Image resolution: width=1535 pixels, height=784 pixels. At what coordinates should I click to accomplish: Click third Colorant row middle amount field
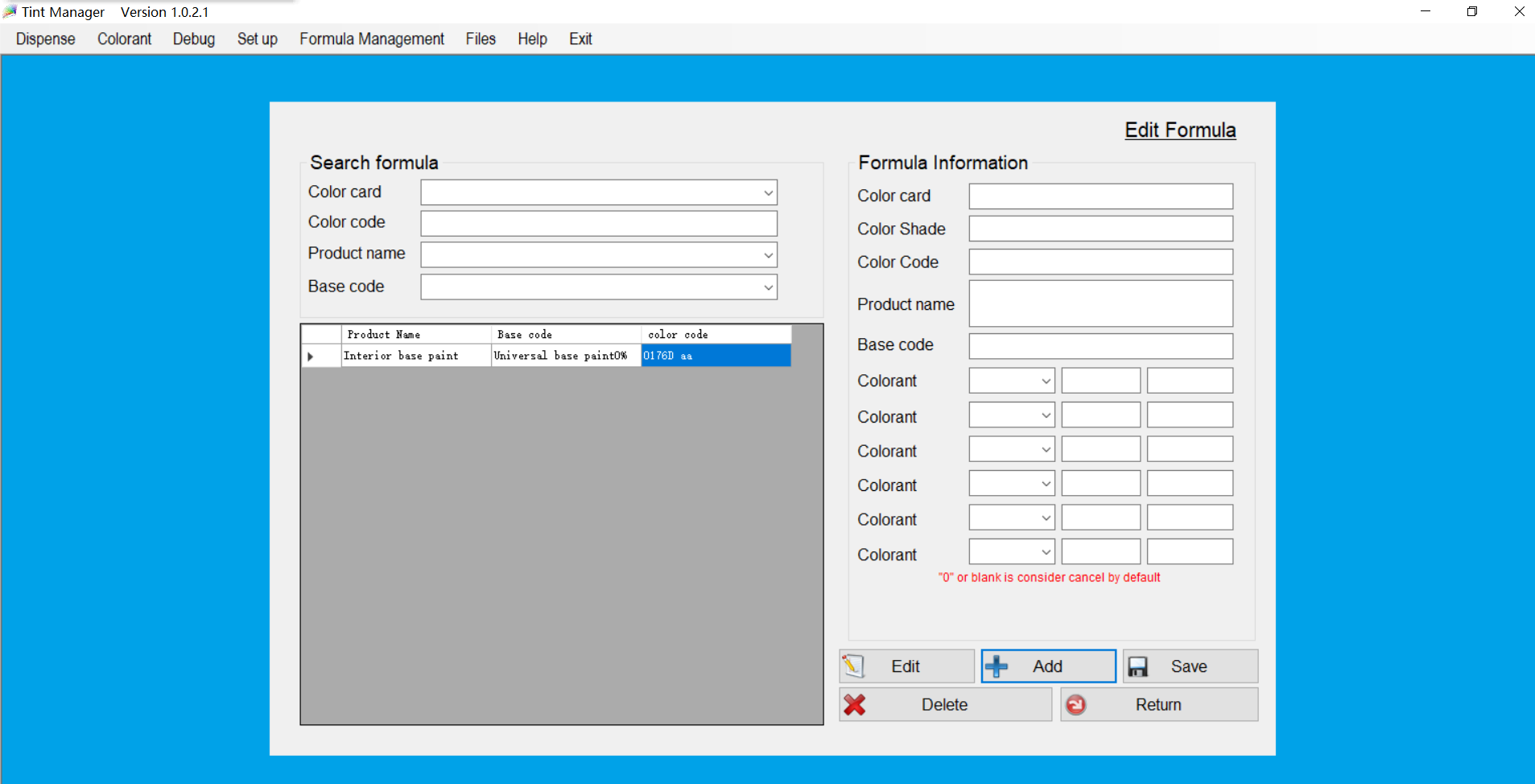pyautogui.click(x=1101, y=449)
